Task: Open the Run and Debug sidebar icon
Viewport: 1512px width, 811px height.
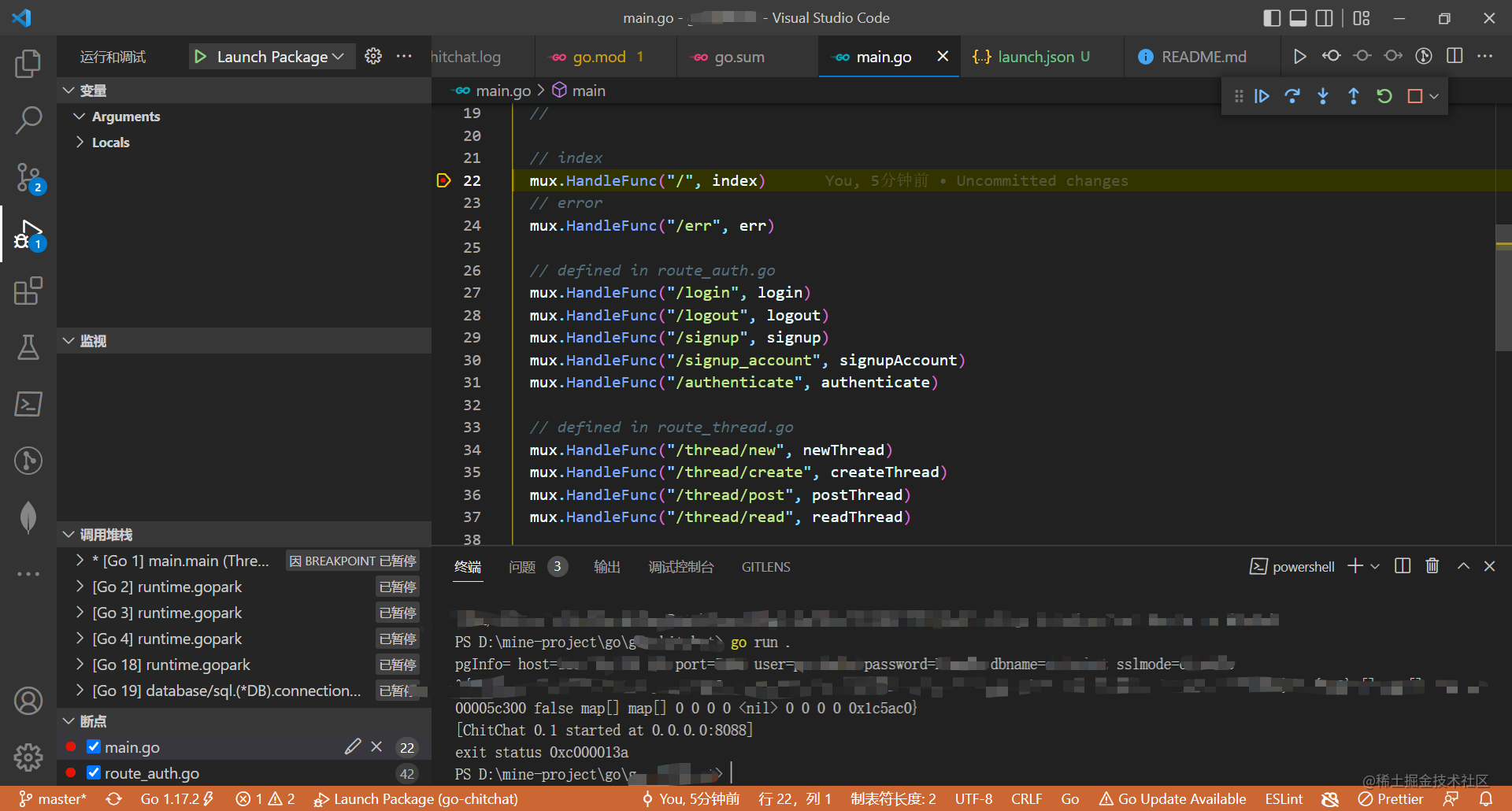Action: [28, 233]
